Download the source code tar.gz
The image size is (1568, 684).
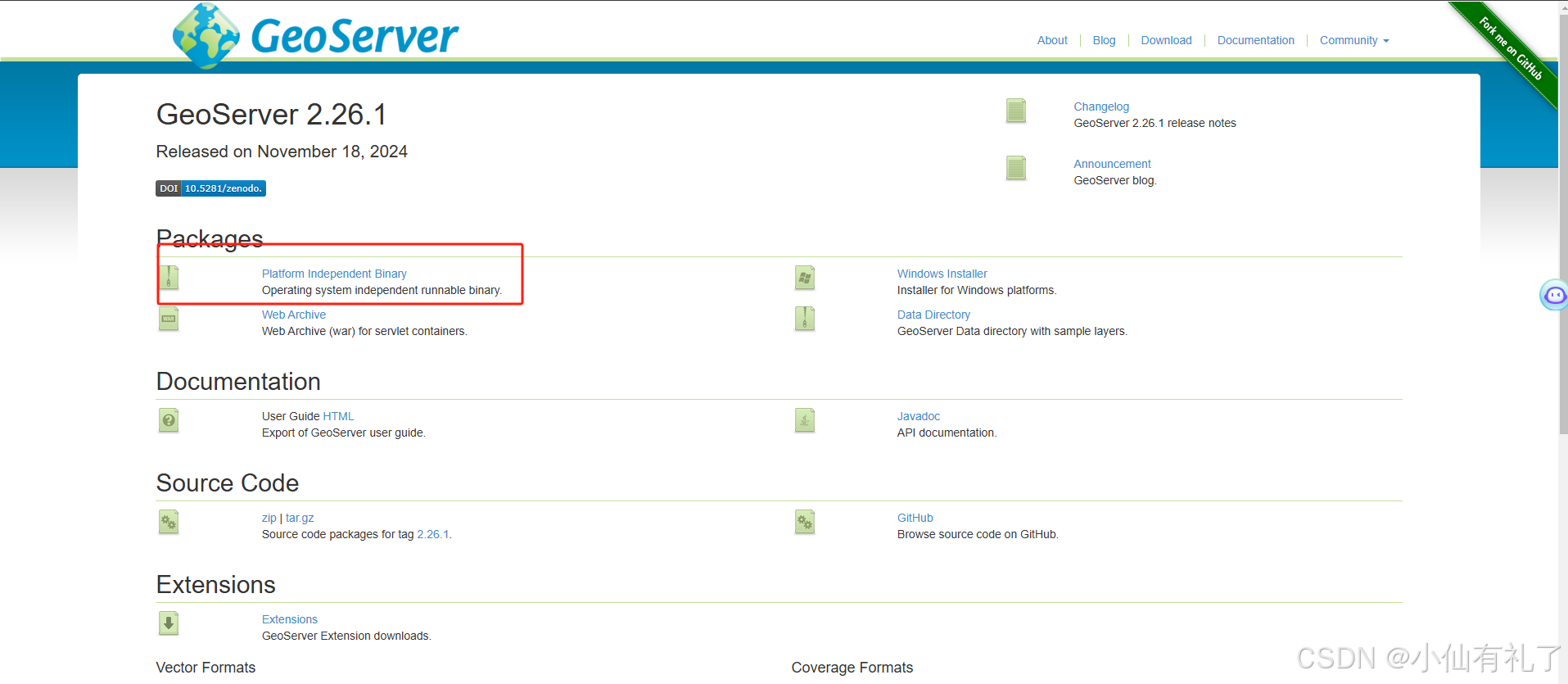pos(300,518)
